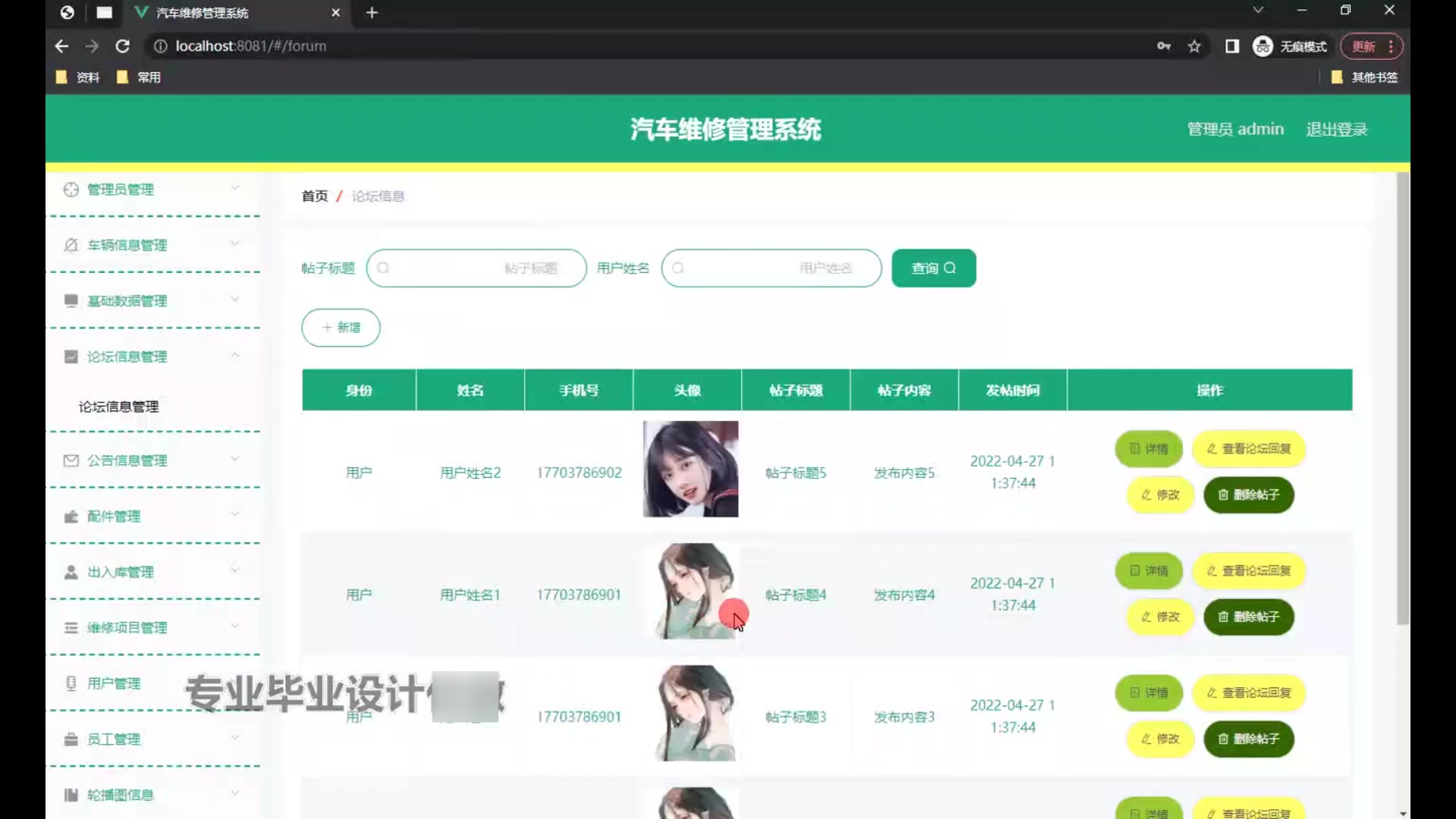The height and width of the screenshot is (819, 1456).
Task: Select the 论坛信息管理 submenu item
Action: (x=119, y=407)
